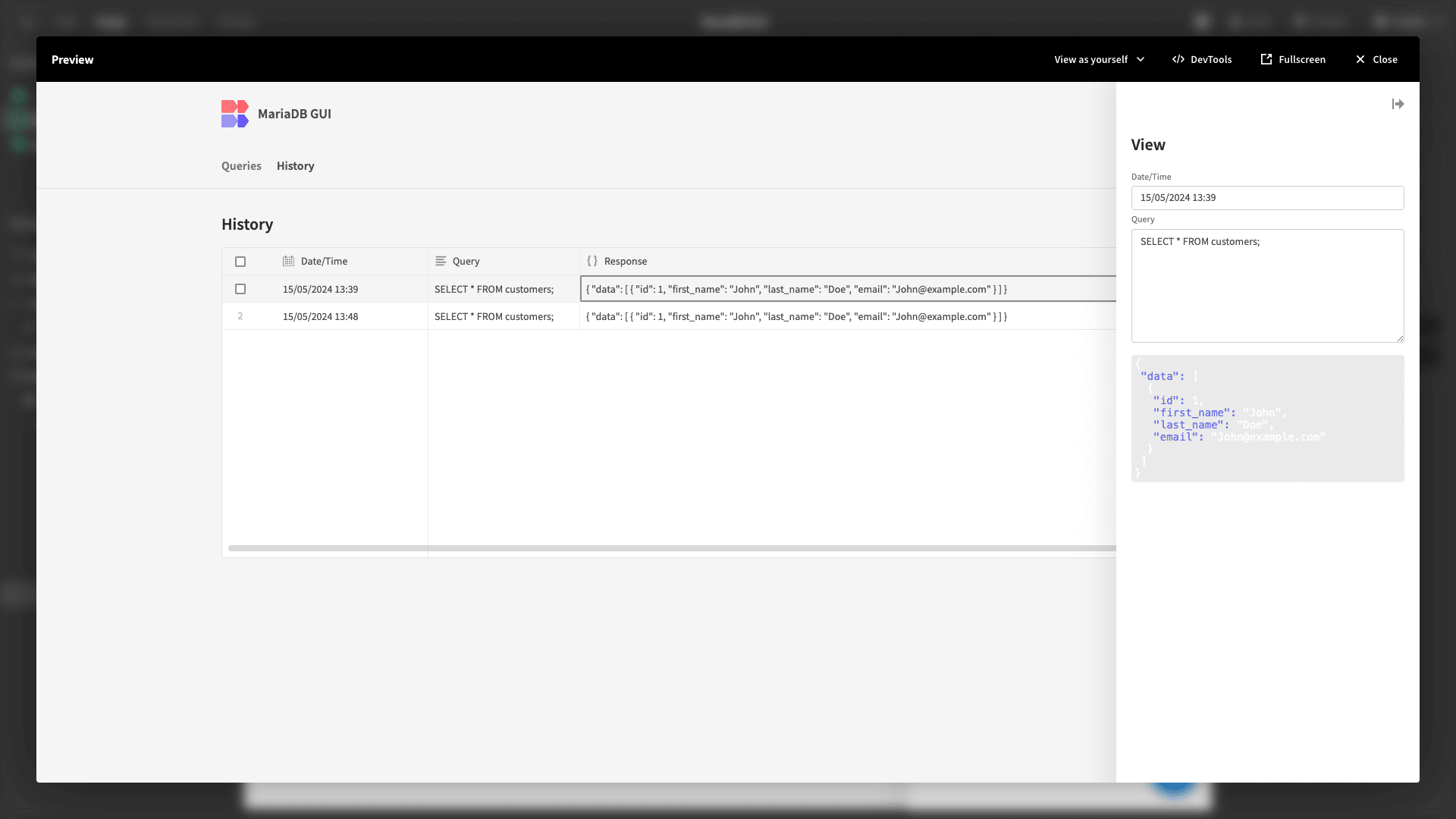Click the MariaDB GUI title text
1456x819 pixels.
tap(294, 114)
